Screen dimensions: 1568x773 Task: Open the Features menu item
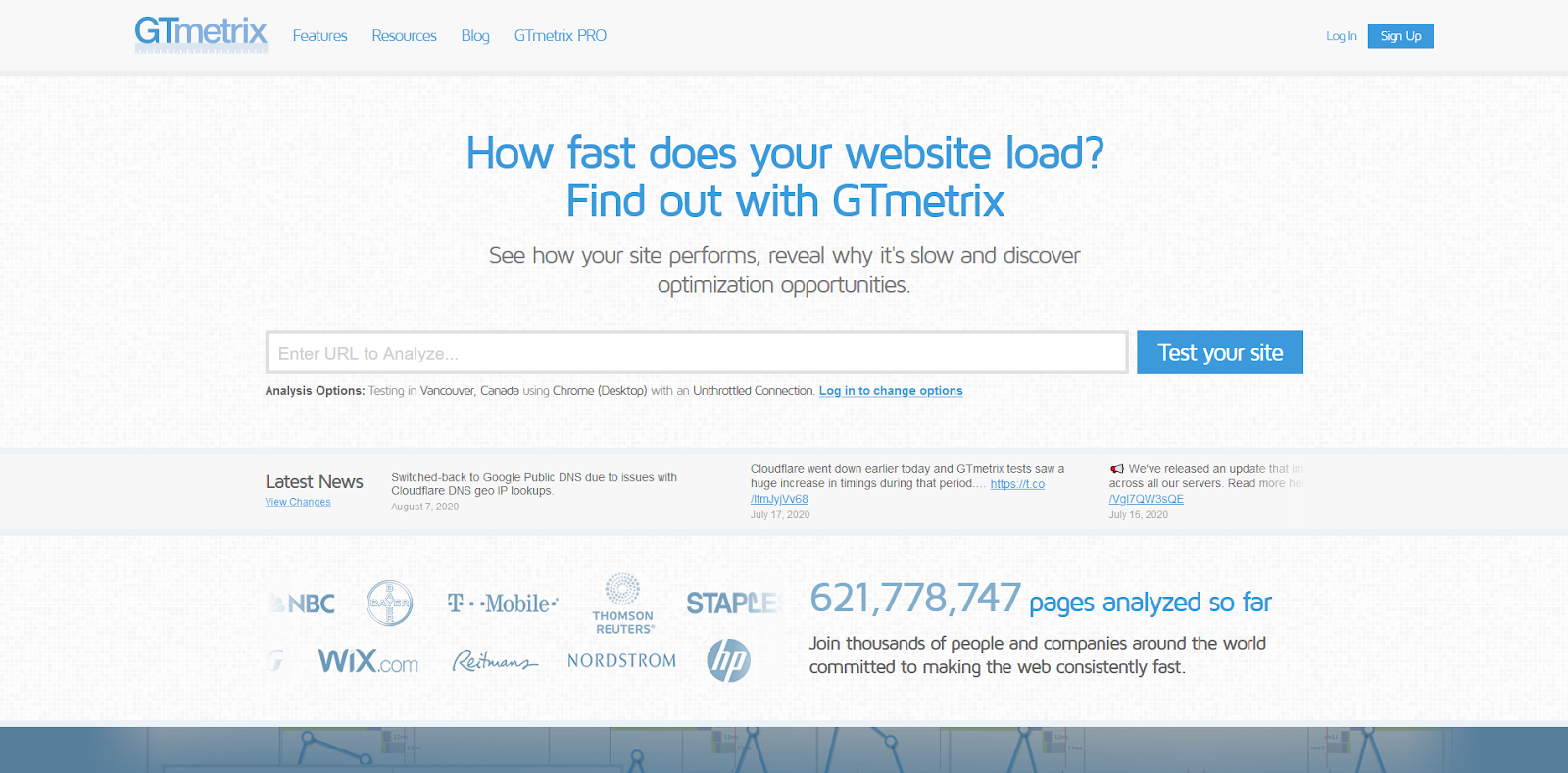(319, 36)
